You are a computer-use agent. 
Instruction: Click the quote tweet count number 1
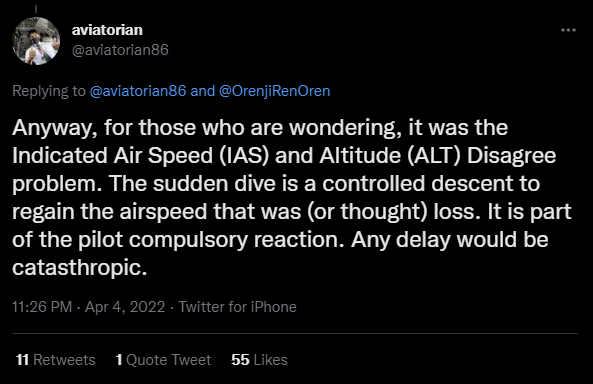(x=119, y=359)
